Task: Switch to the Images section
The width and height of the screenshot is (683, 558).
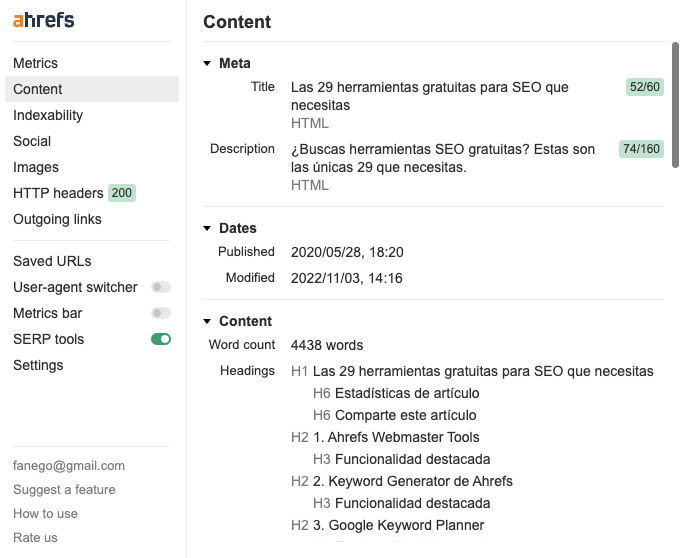Action: [36, 167]
